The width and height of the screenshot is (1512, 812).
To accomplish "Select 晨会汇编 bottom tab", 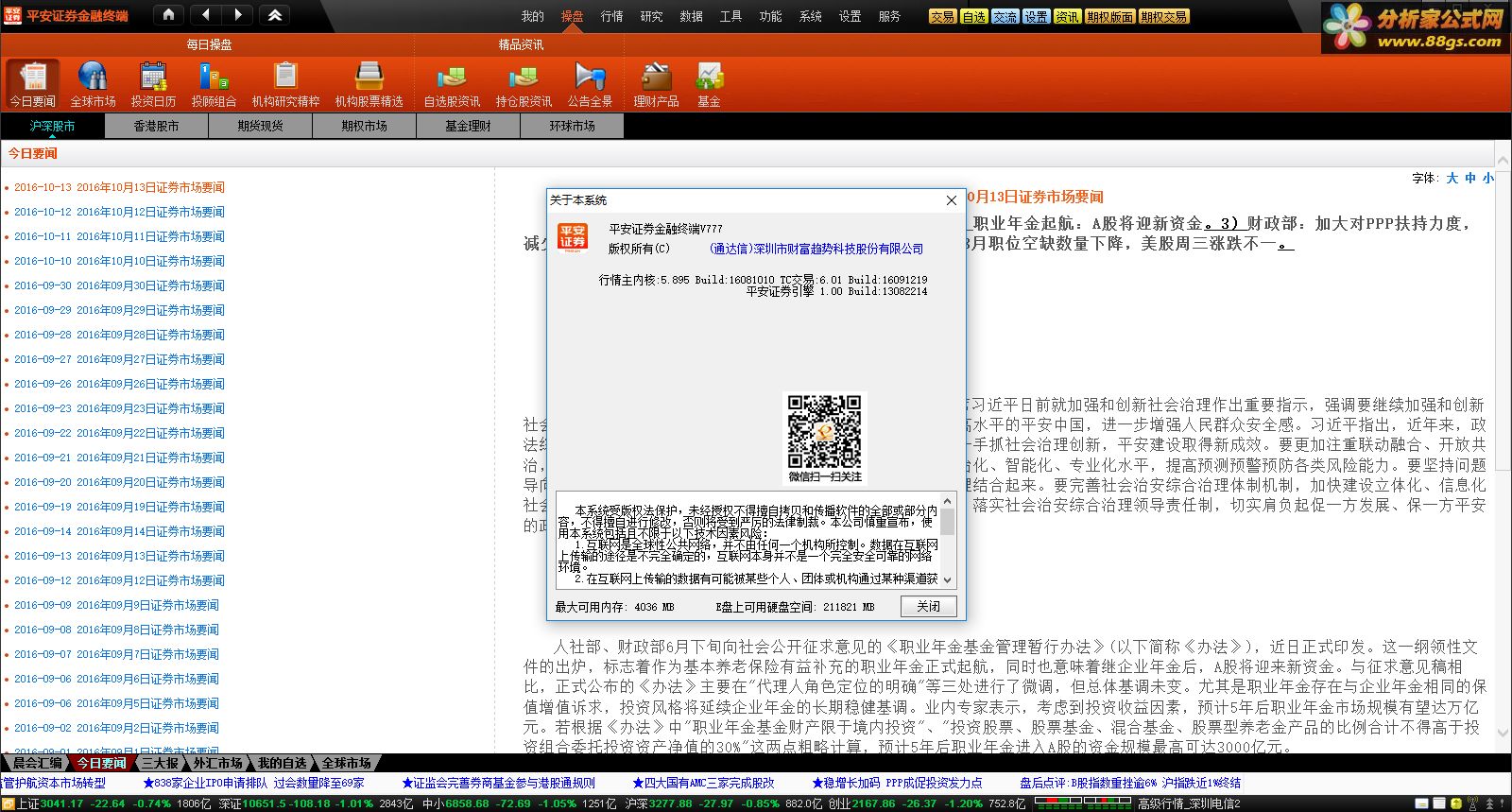I will tap(36, 763).
